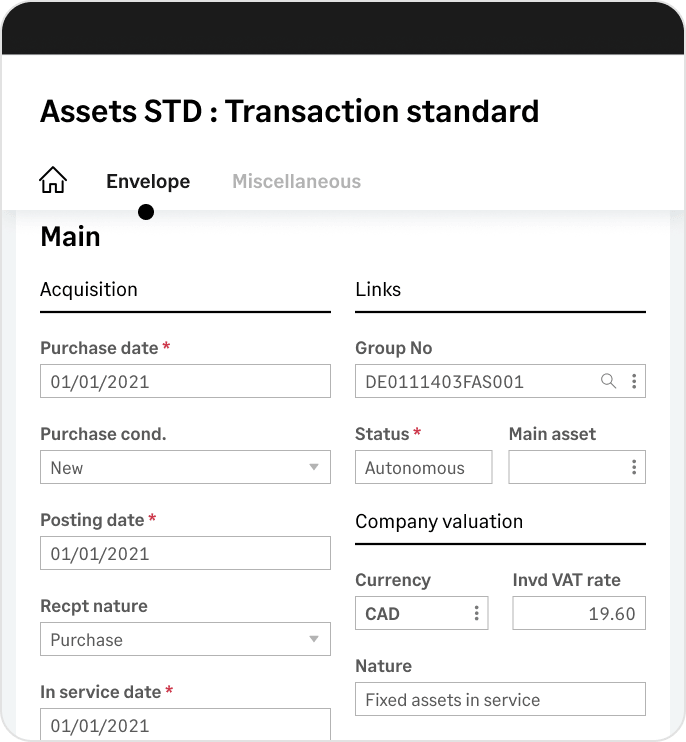The height and width of the screenshot is (742, 686).
Task: Click the Invd VAT rate field
Action: pos(579,613)
